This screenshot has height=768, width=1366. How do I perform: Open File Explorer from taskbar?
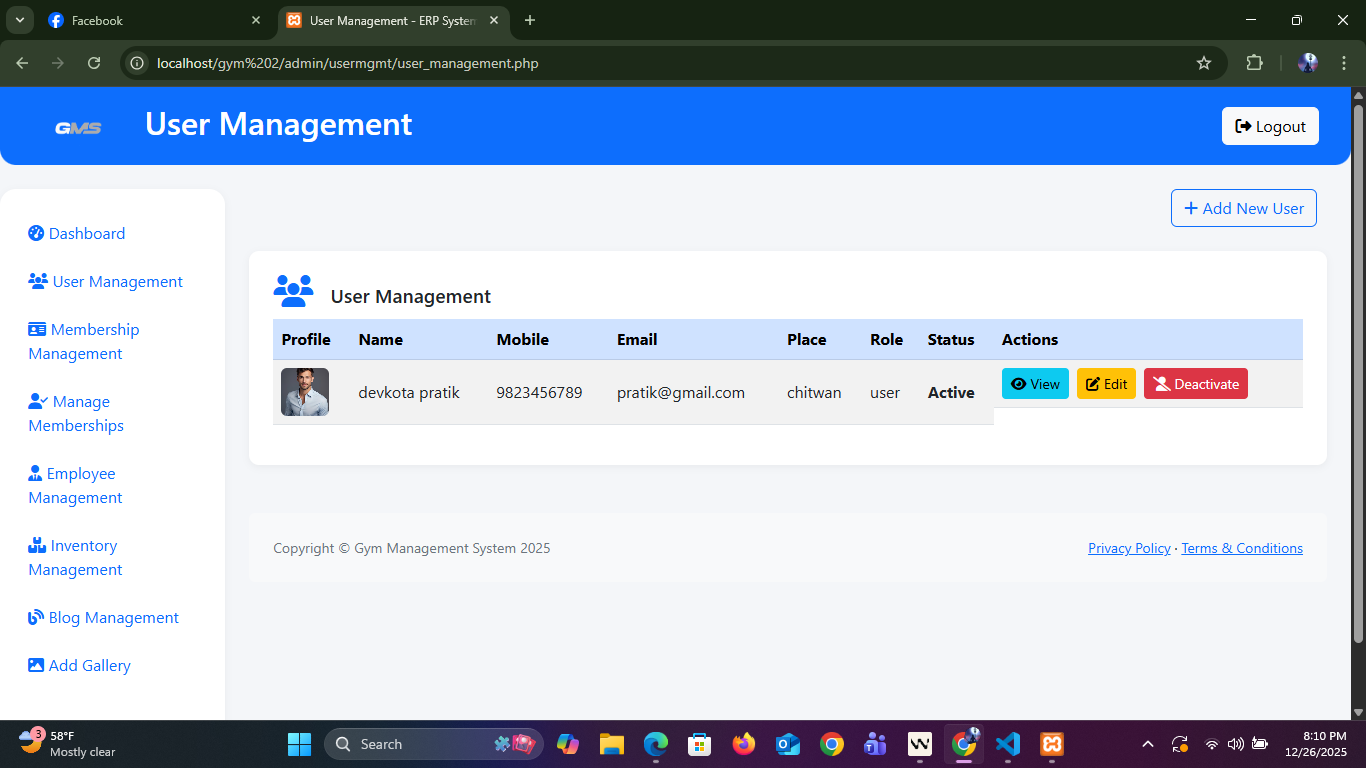click(612, 744)
